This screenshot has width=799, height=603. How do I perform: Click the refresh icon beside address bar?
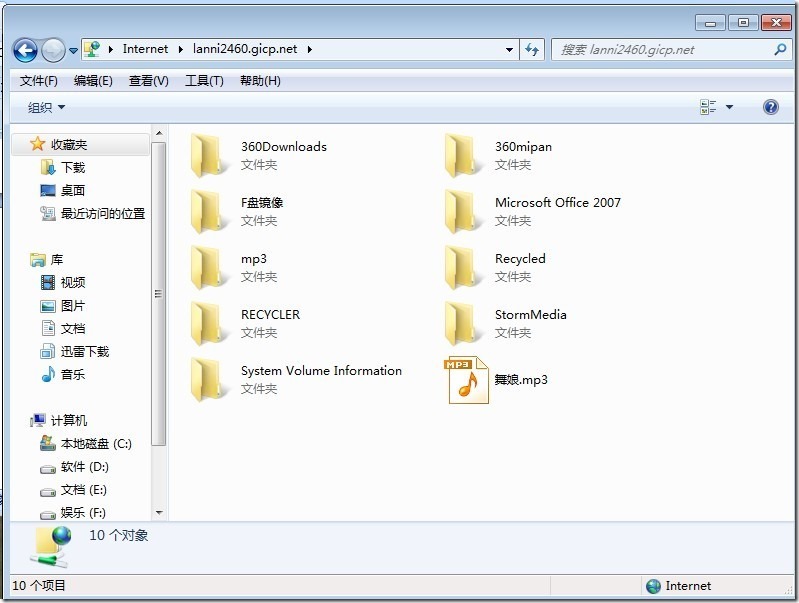[x=532, y=49]
